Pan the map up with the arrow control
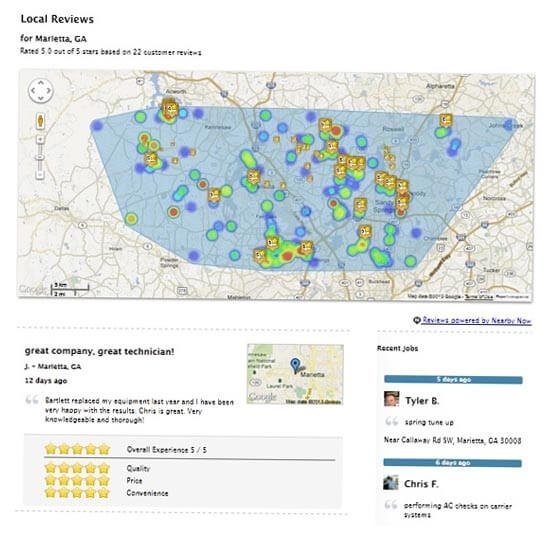The height and width of the screenshot is (548, 556). pyautogui.click(x=41, y=83)
